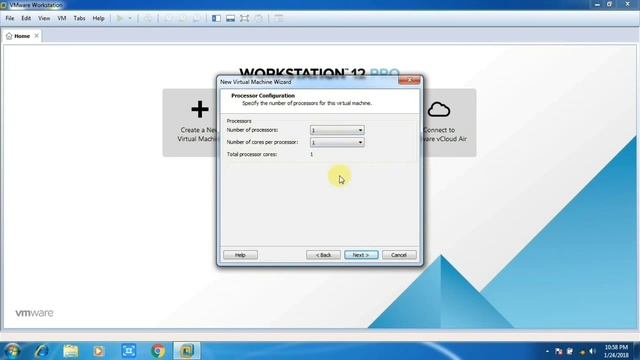
Task: Enter full screen mode from the toolbar
Action: 244,18
